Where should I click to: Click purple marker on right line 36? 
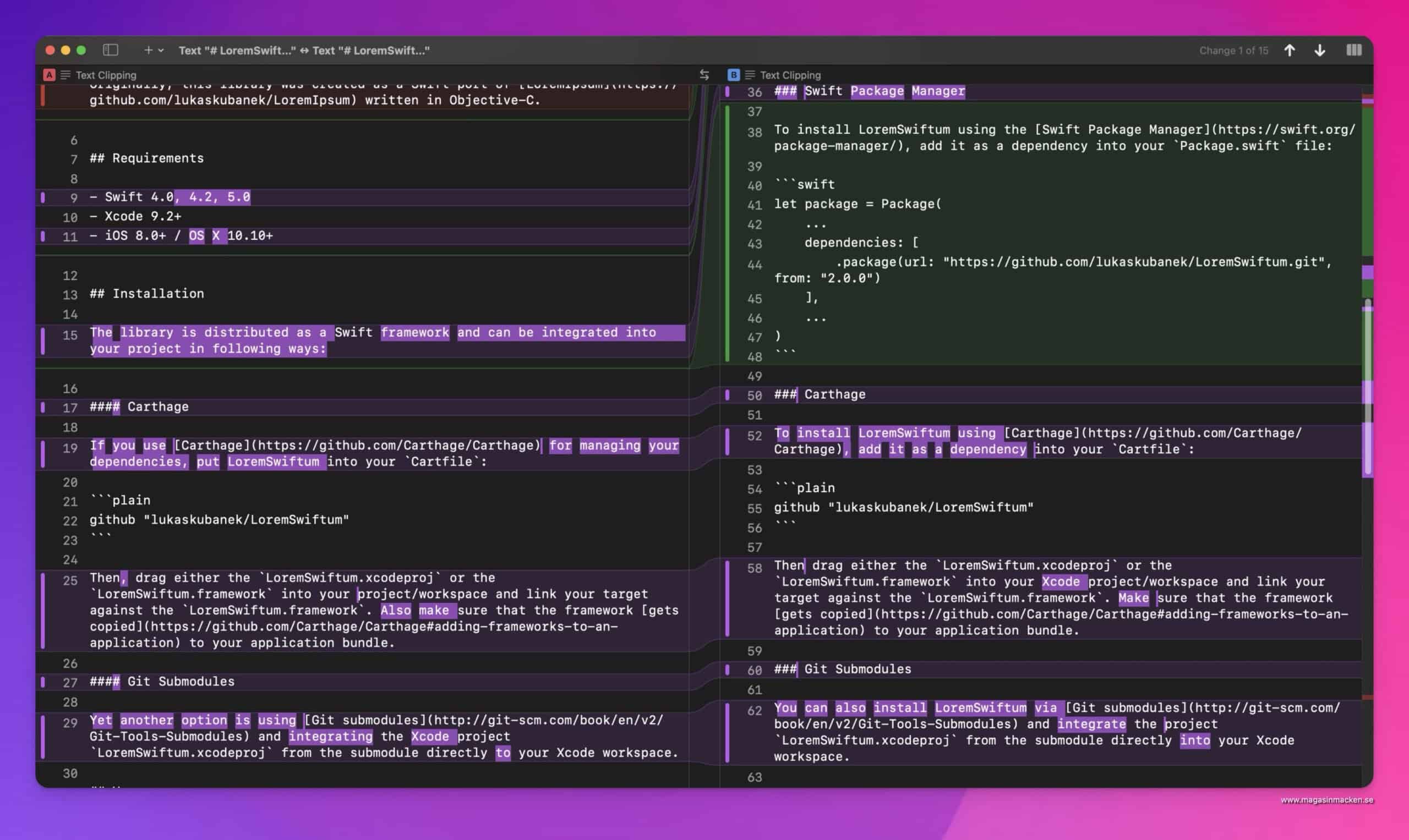click(x=727, y=91)
